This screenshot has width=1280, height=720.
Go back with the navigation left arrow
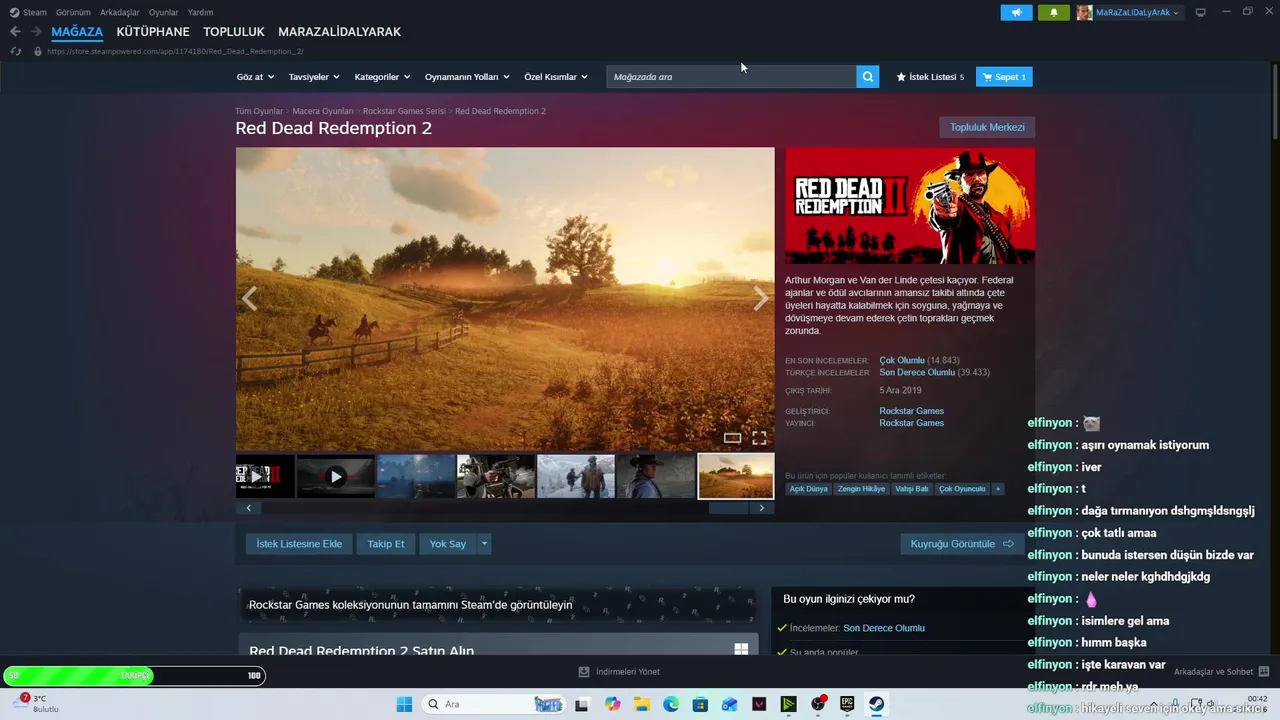[15, 32]
